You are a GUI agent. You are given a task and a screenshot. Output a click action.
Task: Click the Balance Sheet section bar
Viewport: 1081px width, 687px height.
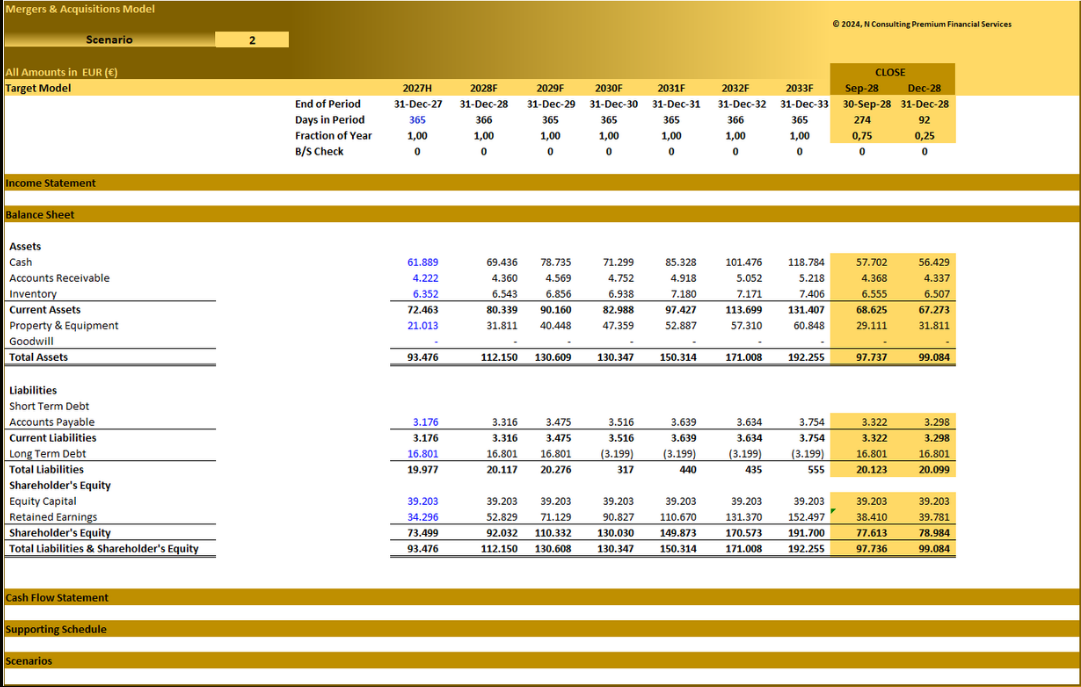point(541,215)
